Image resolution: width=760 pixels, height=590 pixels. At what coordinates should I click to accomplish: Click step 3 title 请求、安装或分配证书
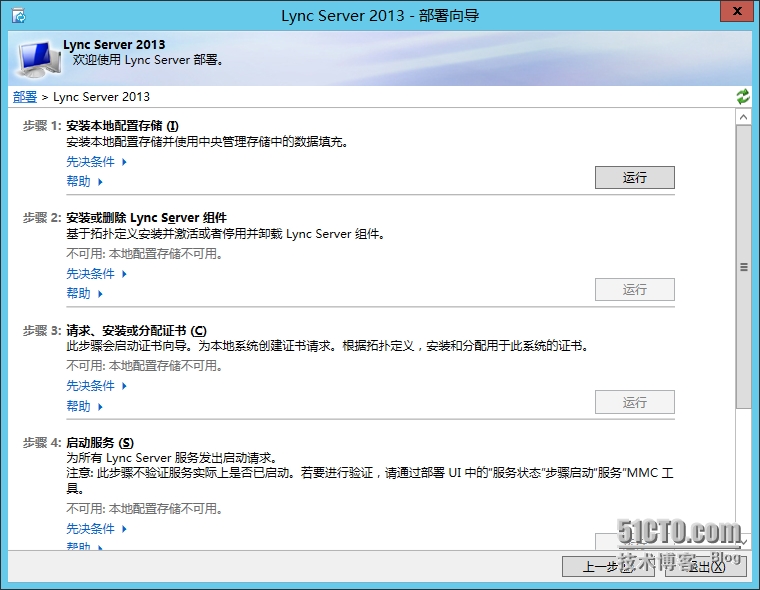click(136, 331)
